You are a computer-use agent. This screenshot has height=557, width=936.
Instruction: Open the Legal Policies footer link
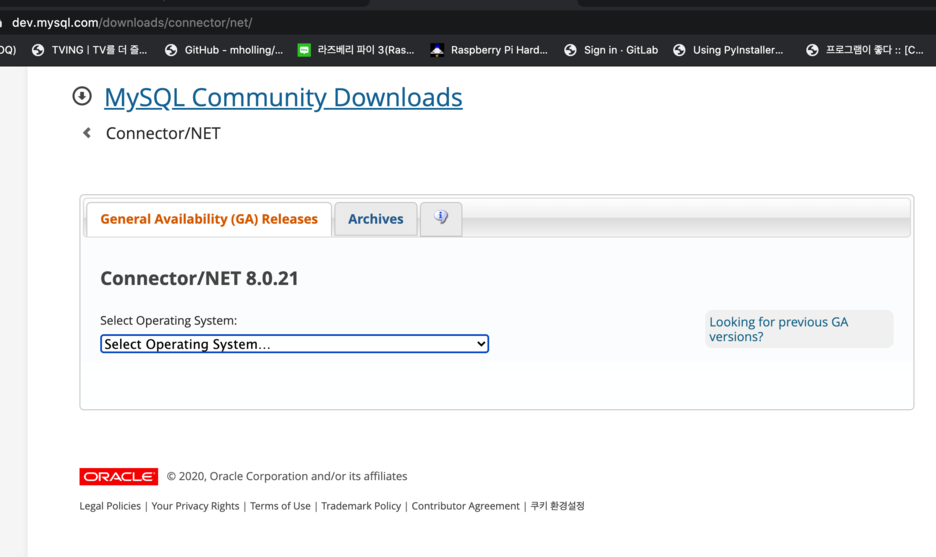(110, 506)
